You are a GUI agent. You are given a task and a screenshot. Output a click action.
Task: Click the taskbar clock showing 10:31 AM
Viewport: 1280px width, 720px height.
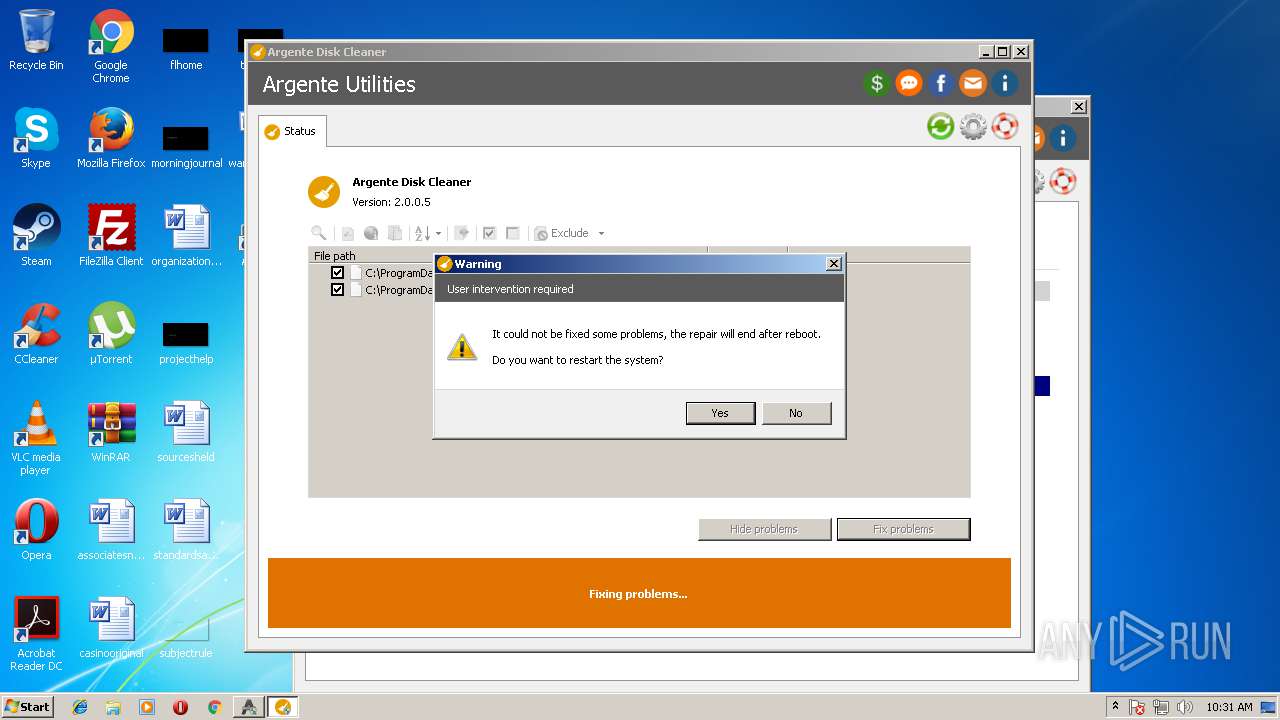(x=1229, y=707)
